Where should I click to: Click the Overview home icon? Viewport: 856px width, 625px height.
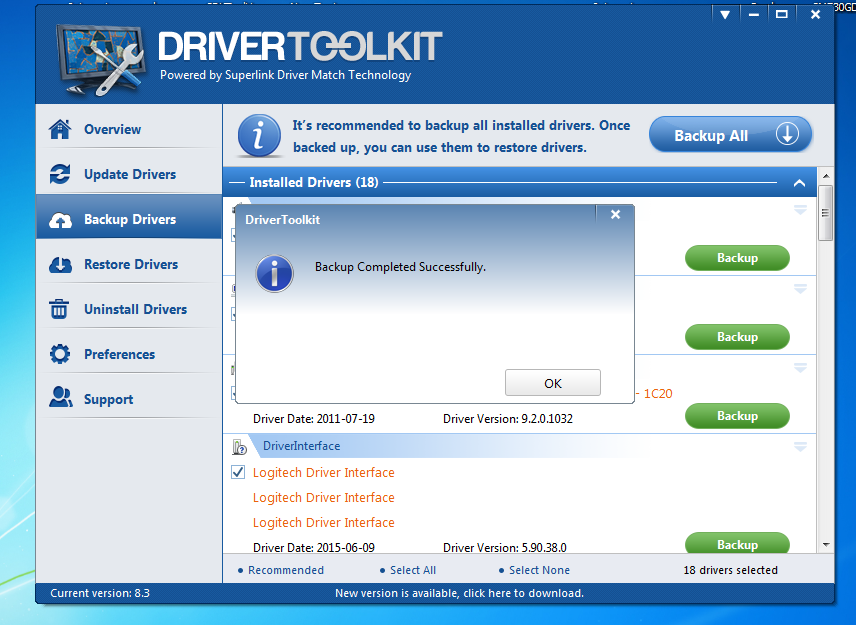60,129
